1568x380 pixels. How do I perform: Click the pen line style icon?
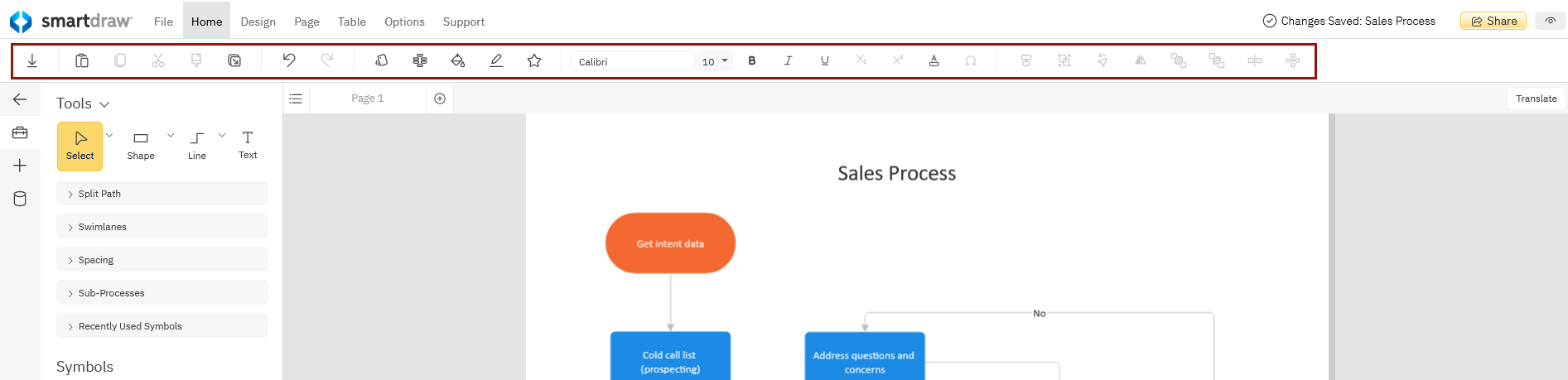click(496, 60)
